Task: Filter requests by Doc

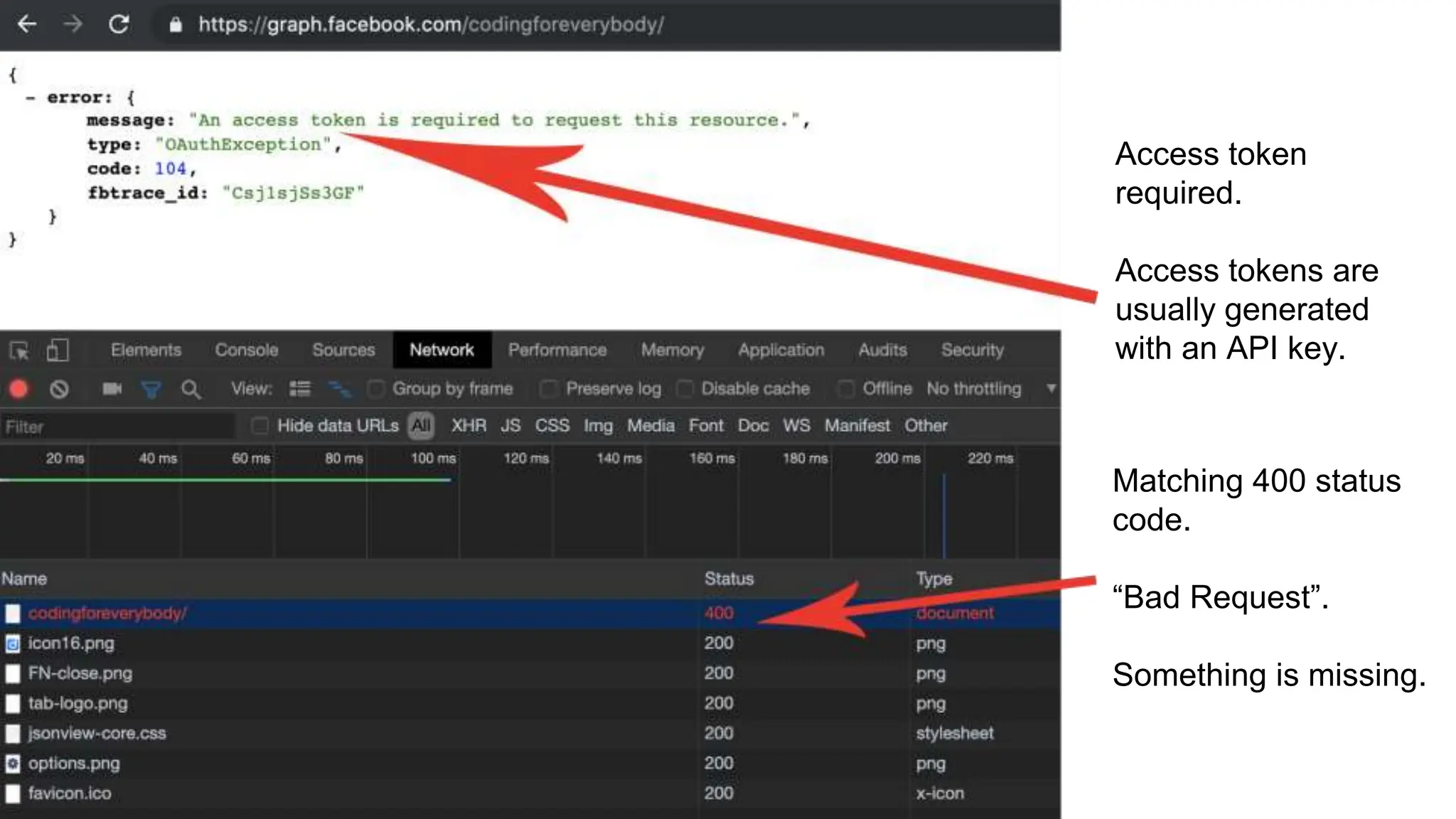Action: (x=753, y=426)
